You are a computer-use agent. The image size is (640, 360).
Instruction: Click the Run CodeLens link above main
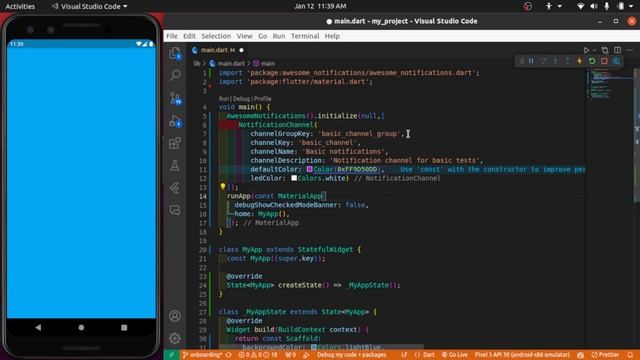(224, 99)
